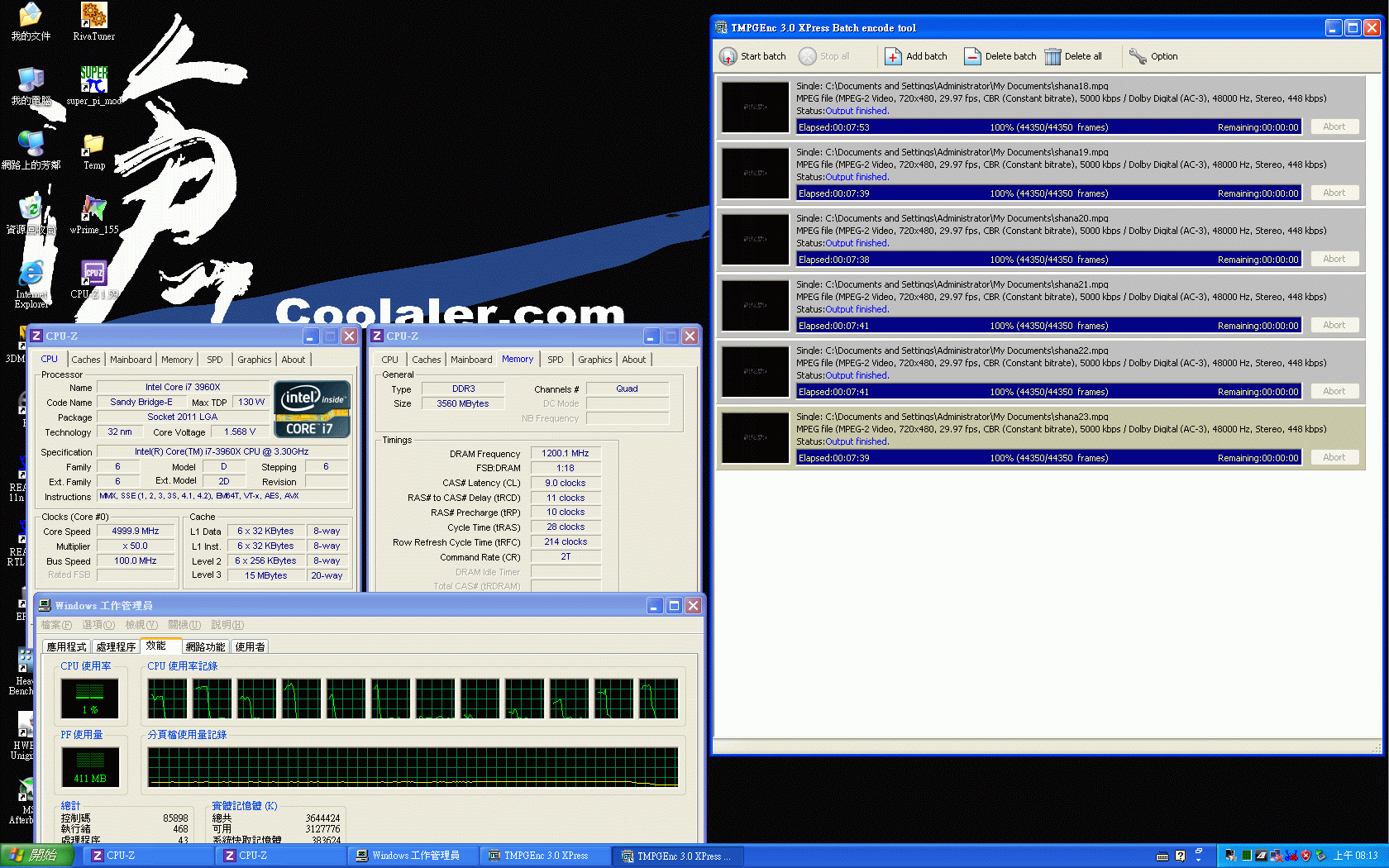Open Mainboard tab in left CPU-Z
Image resolution: width=1389 pixels, height=868 pixels.
click(x=131, y=360)
